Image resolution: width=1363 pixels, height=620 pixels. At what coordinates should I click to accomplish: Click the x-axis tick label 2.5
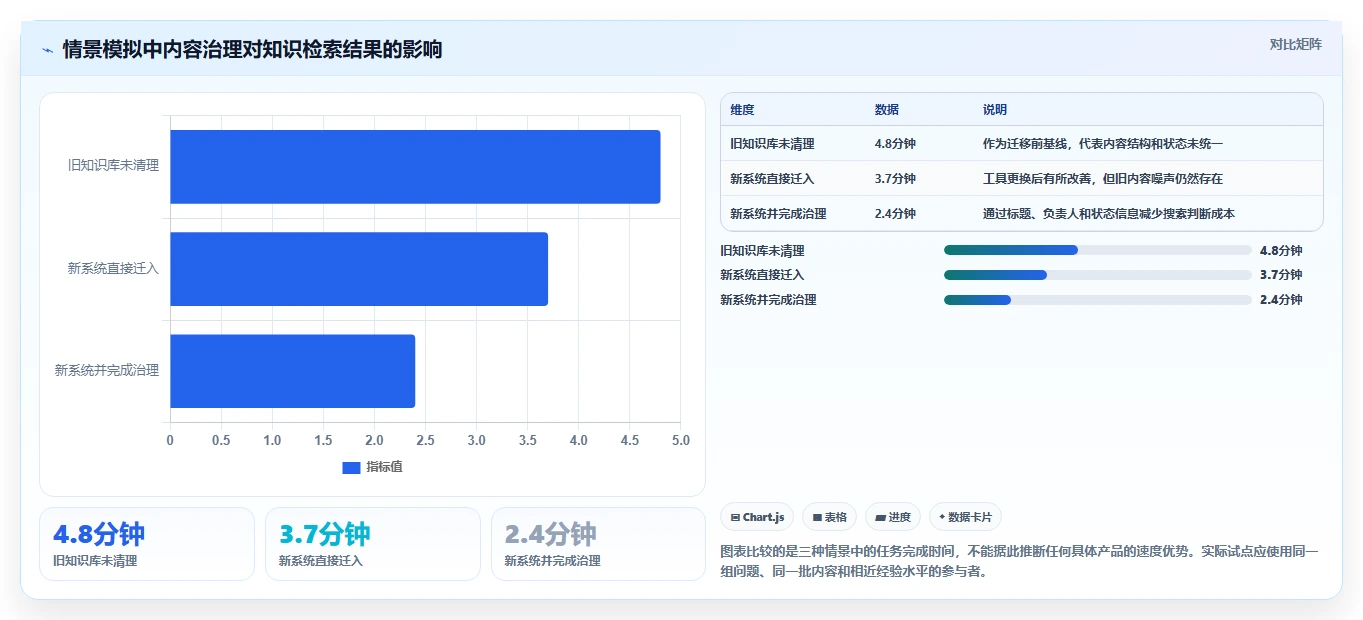425,440
